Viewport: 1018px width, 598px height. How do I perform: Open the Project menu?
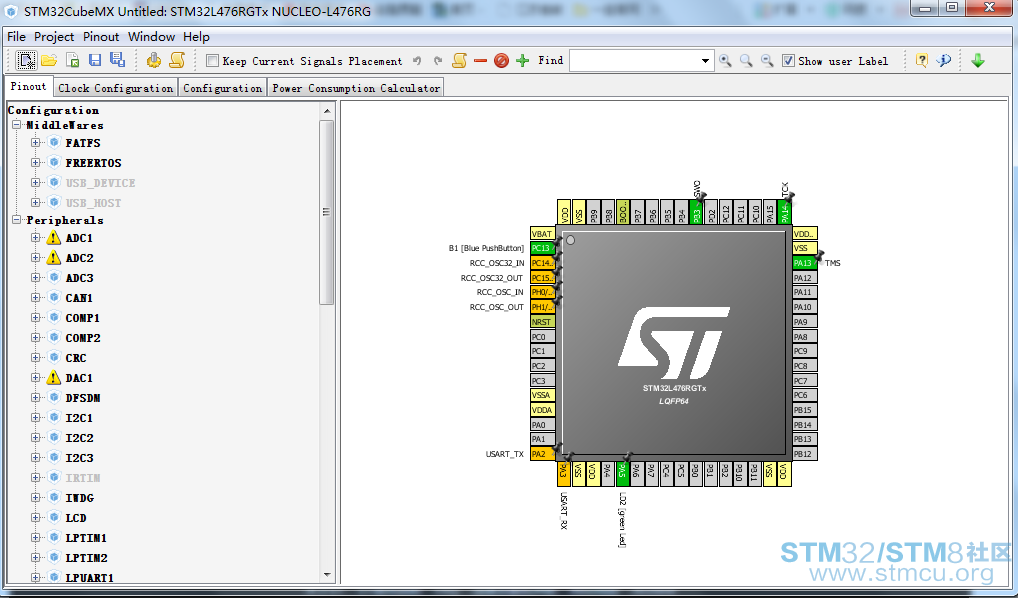(54, 37)
